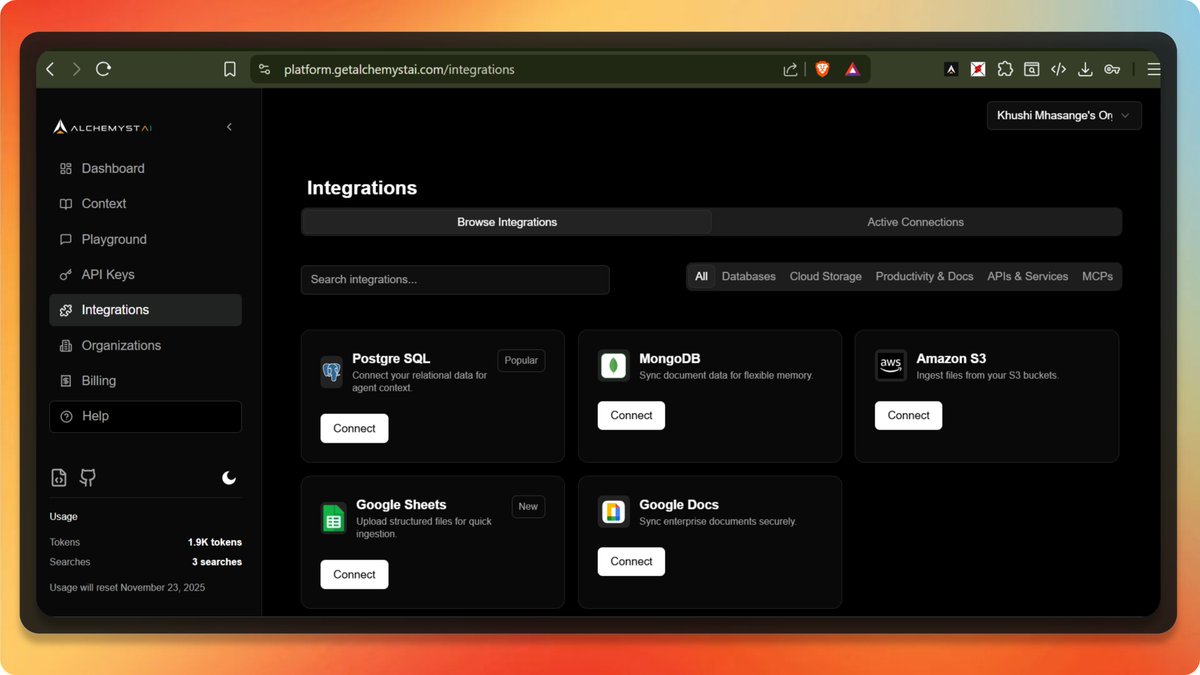
Task: Click the share icon in the address bar
Action: [790, 69]
